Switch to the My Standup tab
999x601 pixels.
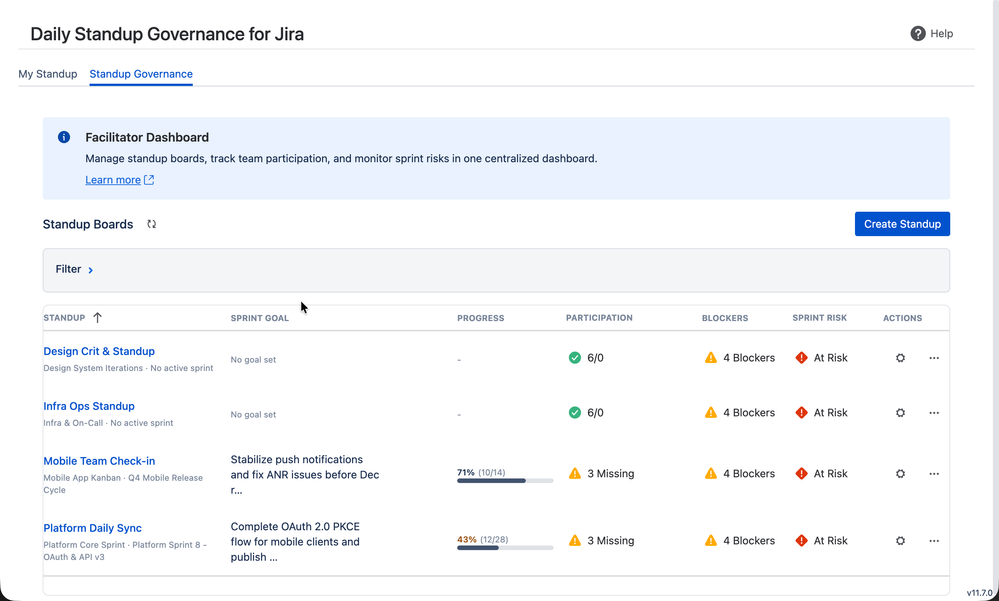(x=48, y=74)
